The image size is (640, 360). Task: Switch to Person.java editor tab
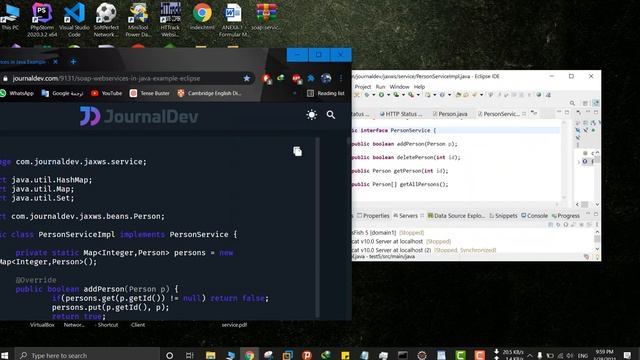[x=450, y=114]
